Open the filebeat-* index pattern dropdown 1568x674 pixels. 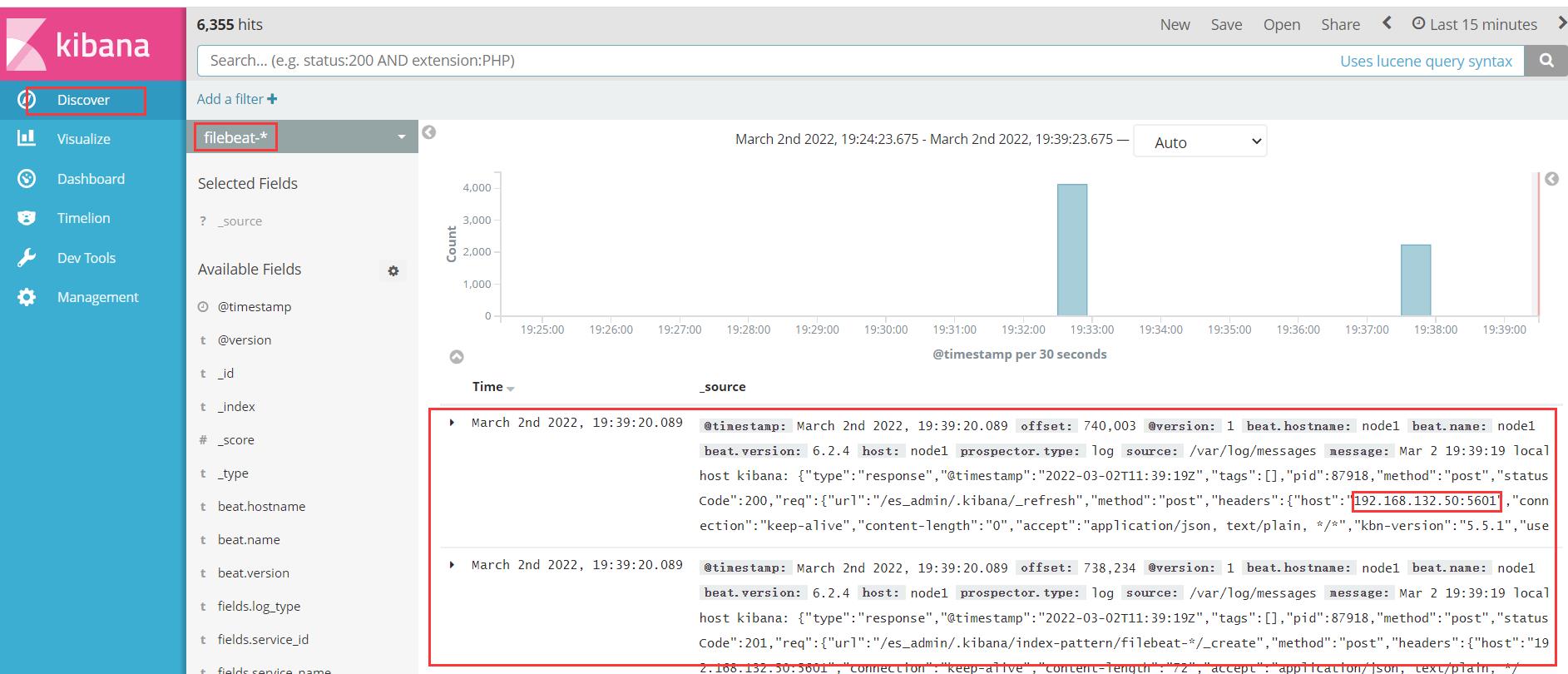tap(302, 137)
